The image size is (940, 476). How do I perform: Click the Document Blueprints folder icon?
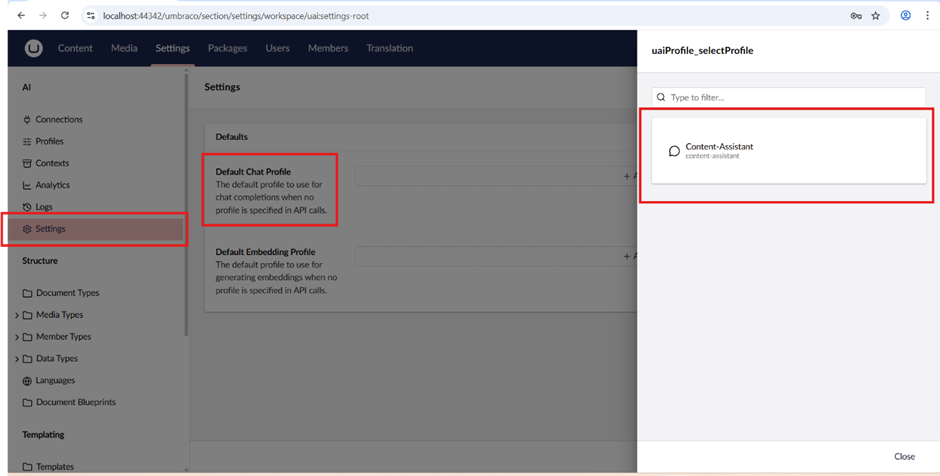(27, 402)
